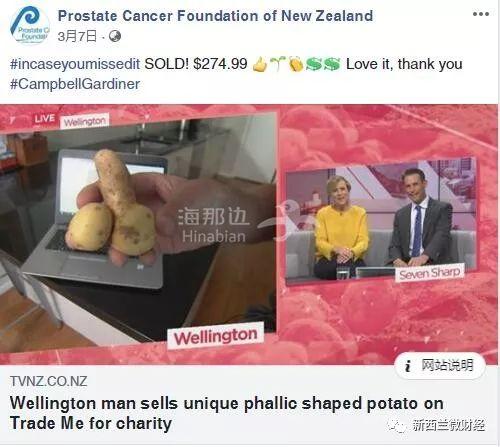Click the seedling emoji in the post
This screenshot has height=447, width=500.
click(277, 64)
